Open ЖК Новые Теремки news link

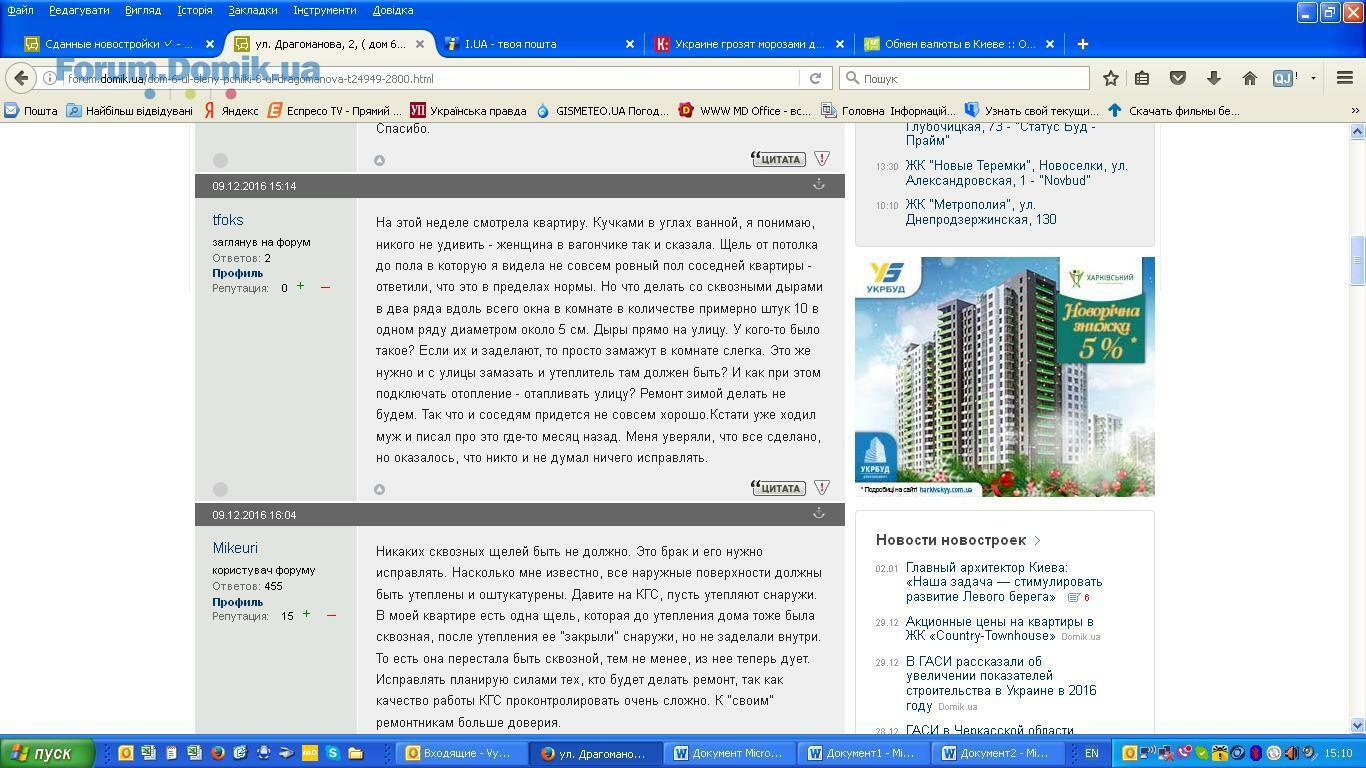coord(1016,173)
